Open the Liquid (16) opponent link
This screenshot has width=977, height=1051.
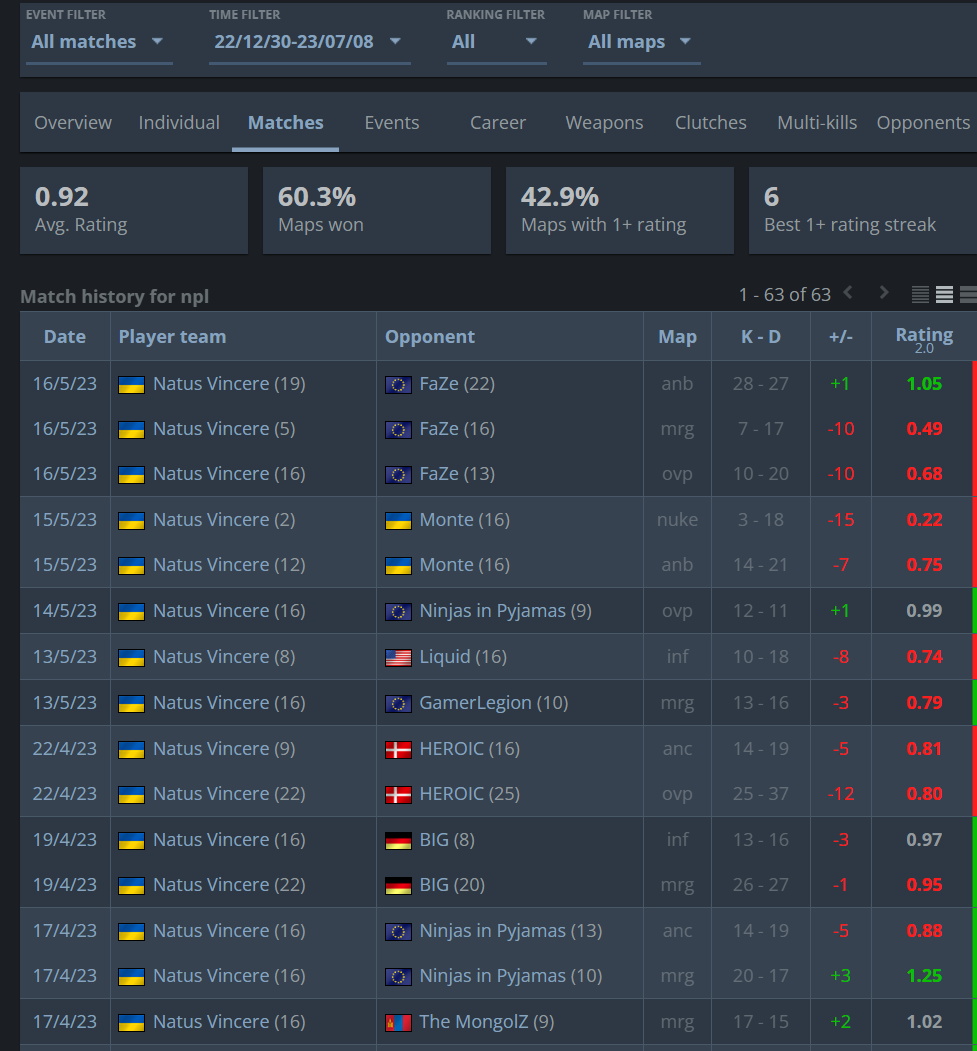(463, 657)
